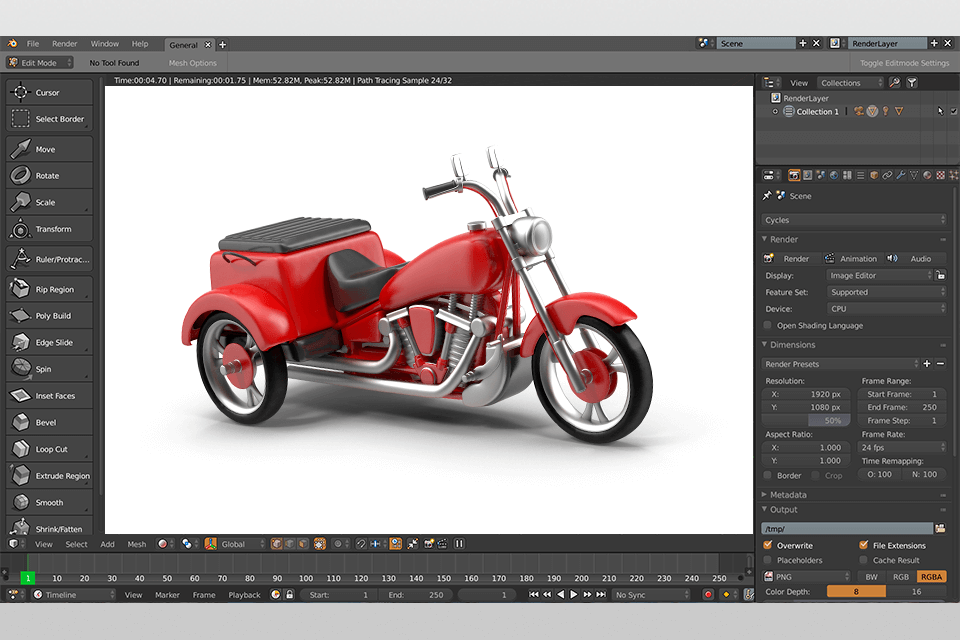Toggle the Placeholders checkbox
The image size is (960, 640).
click(768, 561)
